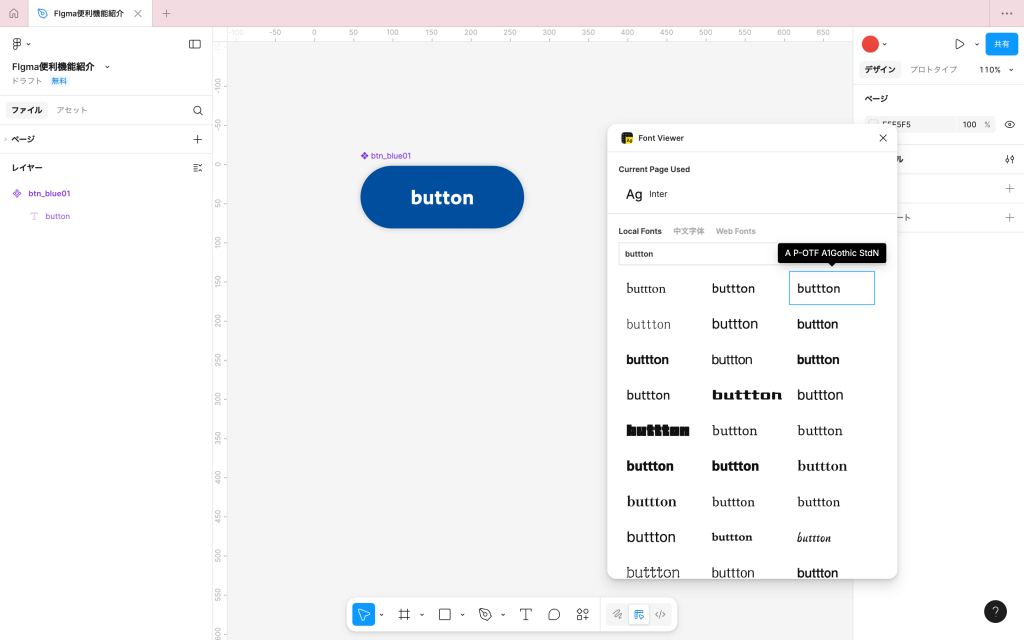Screen dimensions: 1024x640
Task: Click the search icon in left panel
Action: point(198,110)
